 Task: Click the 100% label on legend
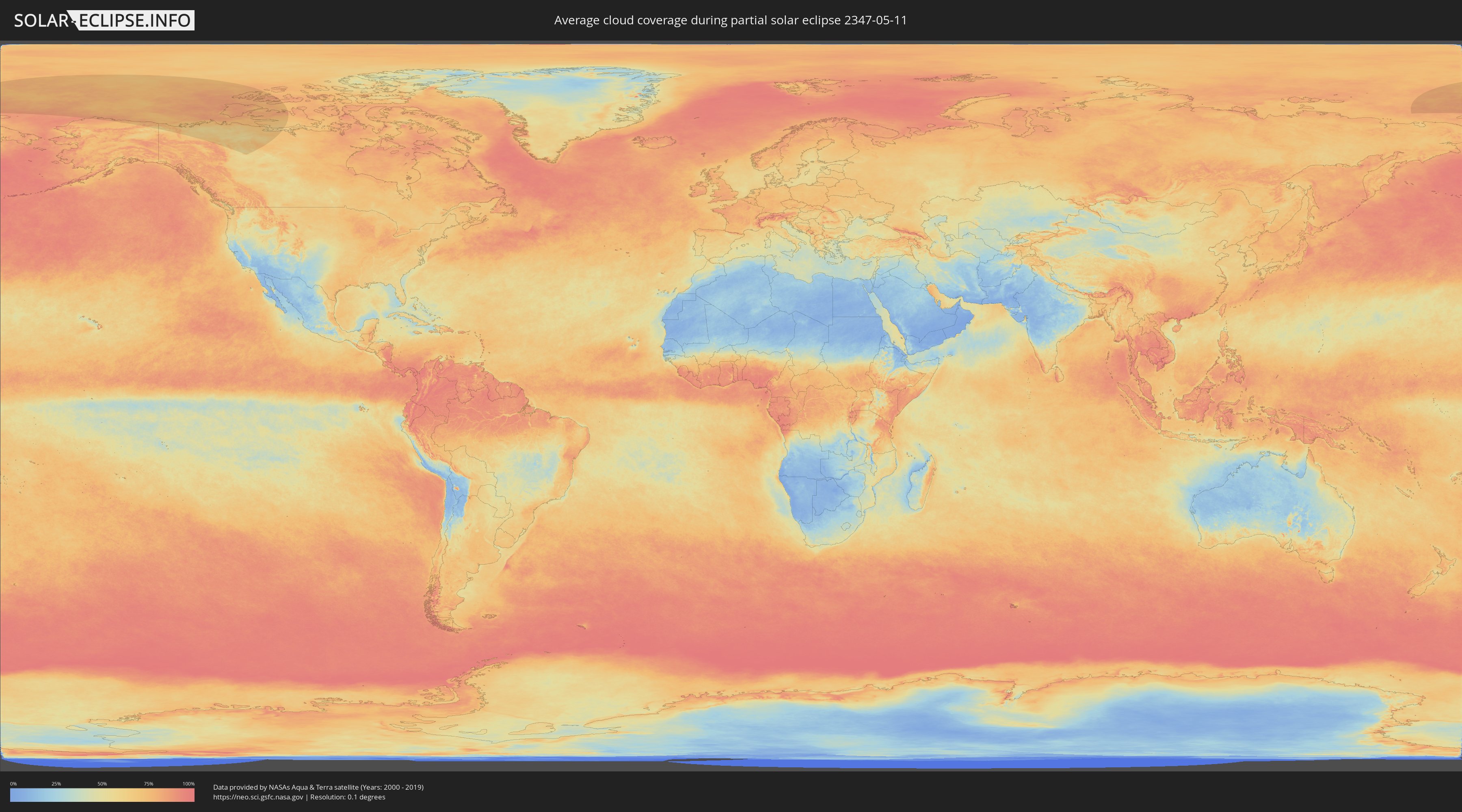pyautogui.click(x=188, y=784)
